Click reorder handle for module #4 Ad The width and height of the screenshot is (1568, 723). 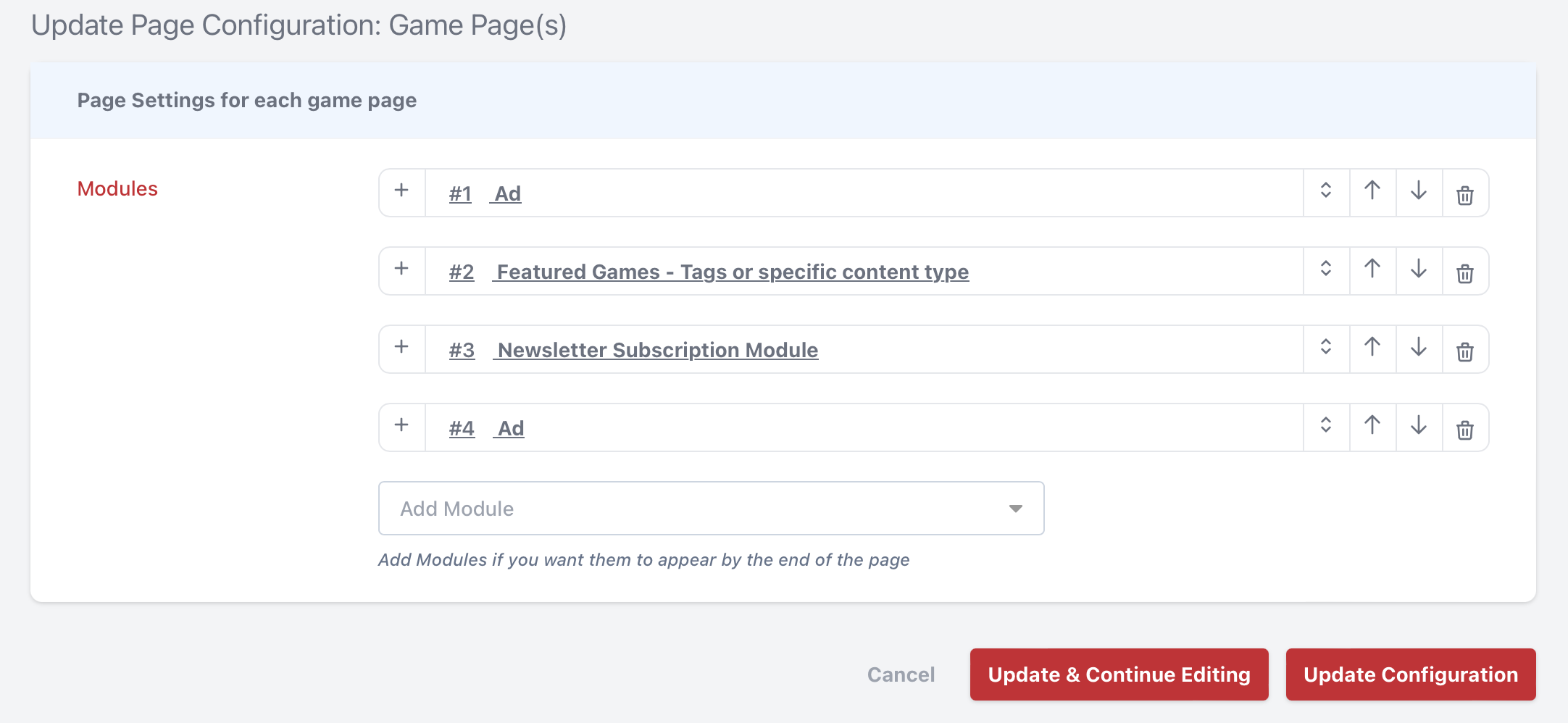[x=1326, y=427]
